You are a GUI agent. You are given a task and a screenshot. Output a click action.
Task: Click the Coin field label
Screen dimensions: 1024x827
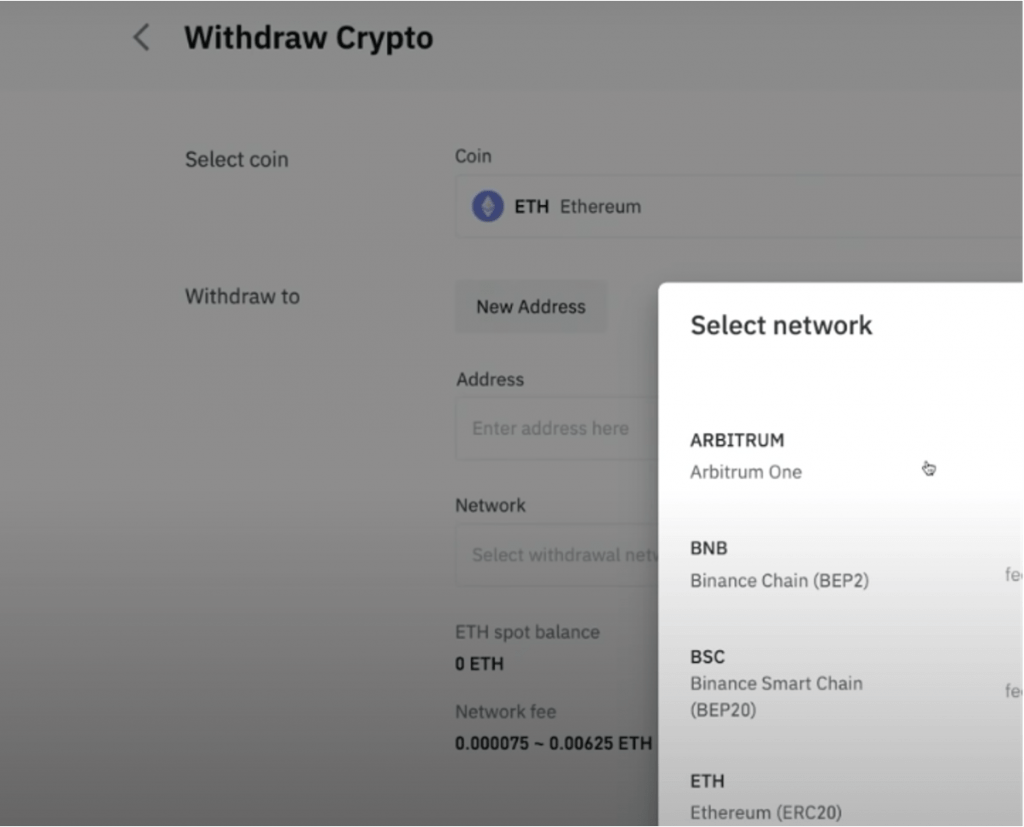pyautogui.click(x=473, y=156)
